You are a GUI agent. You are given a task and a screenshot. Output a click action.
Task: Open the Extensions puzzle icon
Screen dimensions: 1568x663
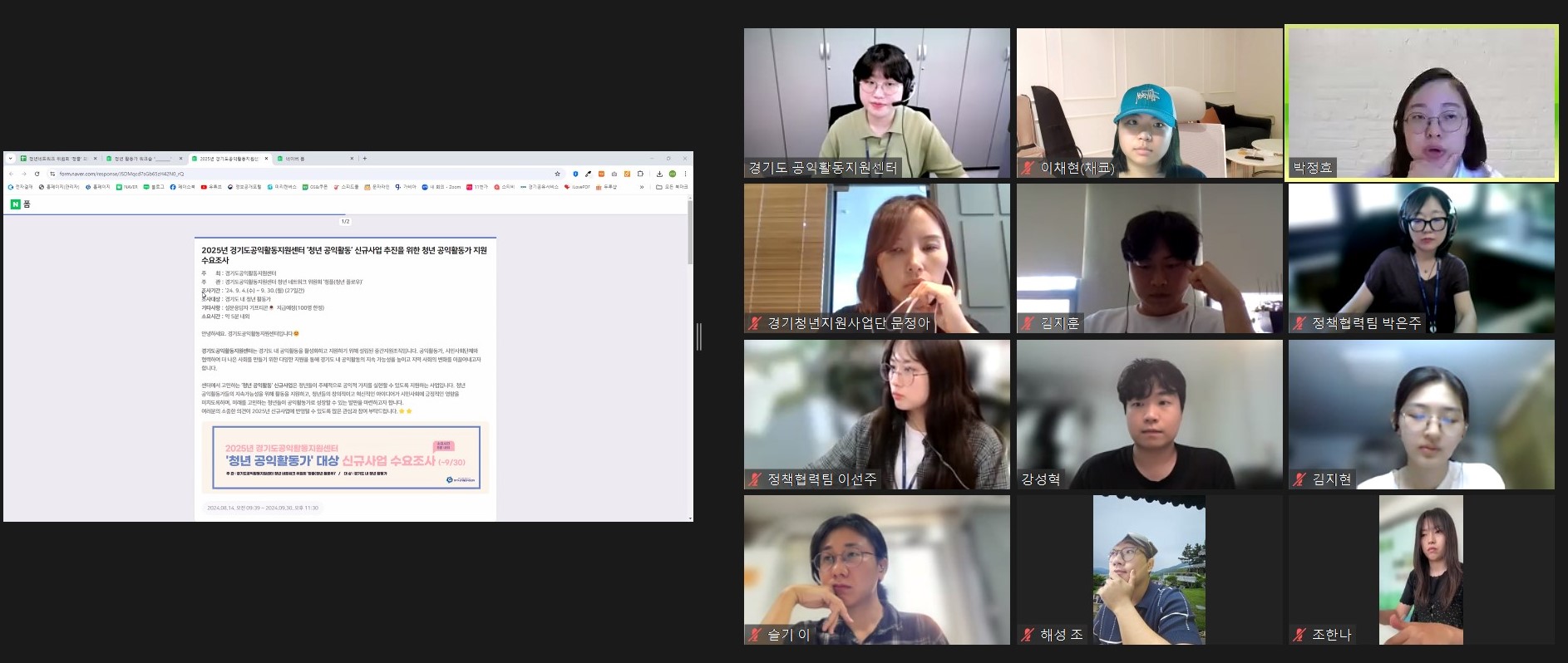click(640, 174)
